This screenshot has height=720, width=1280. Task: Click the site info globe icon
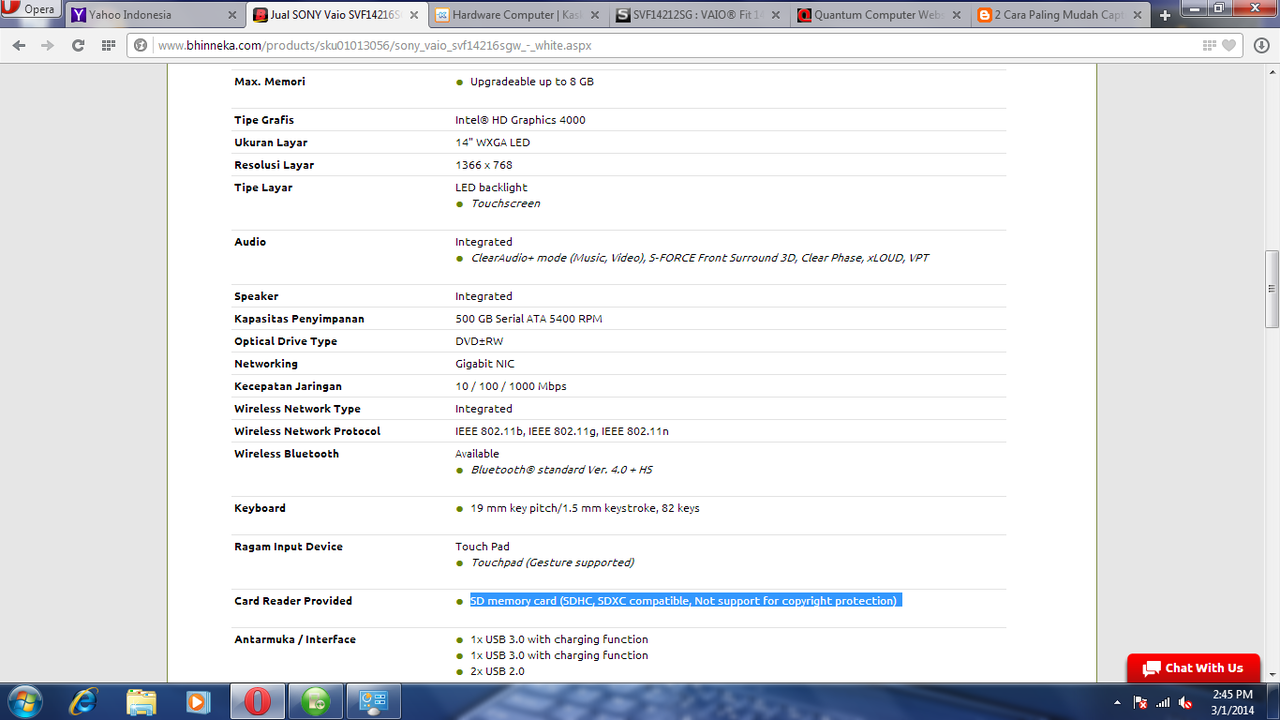click(141, 46)
